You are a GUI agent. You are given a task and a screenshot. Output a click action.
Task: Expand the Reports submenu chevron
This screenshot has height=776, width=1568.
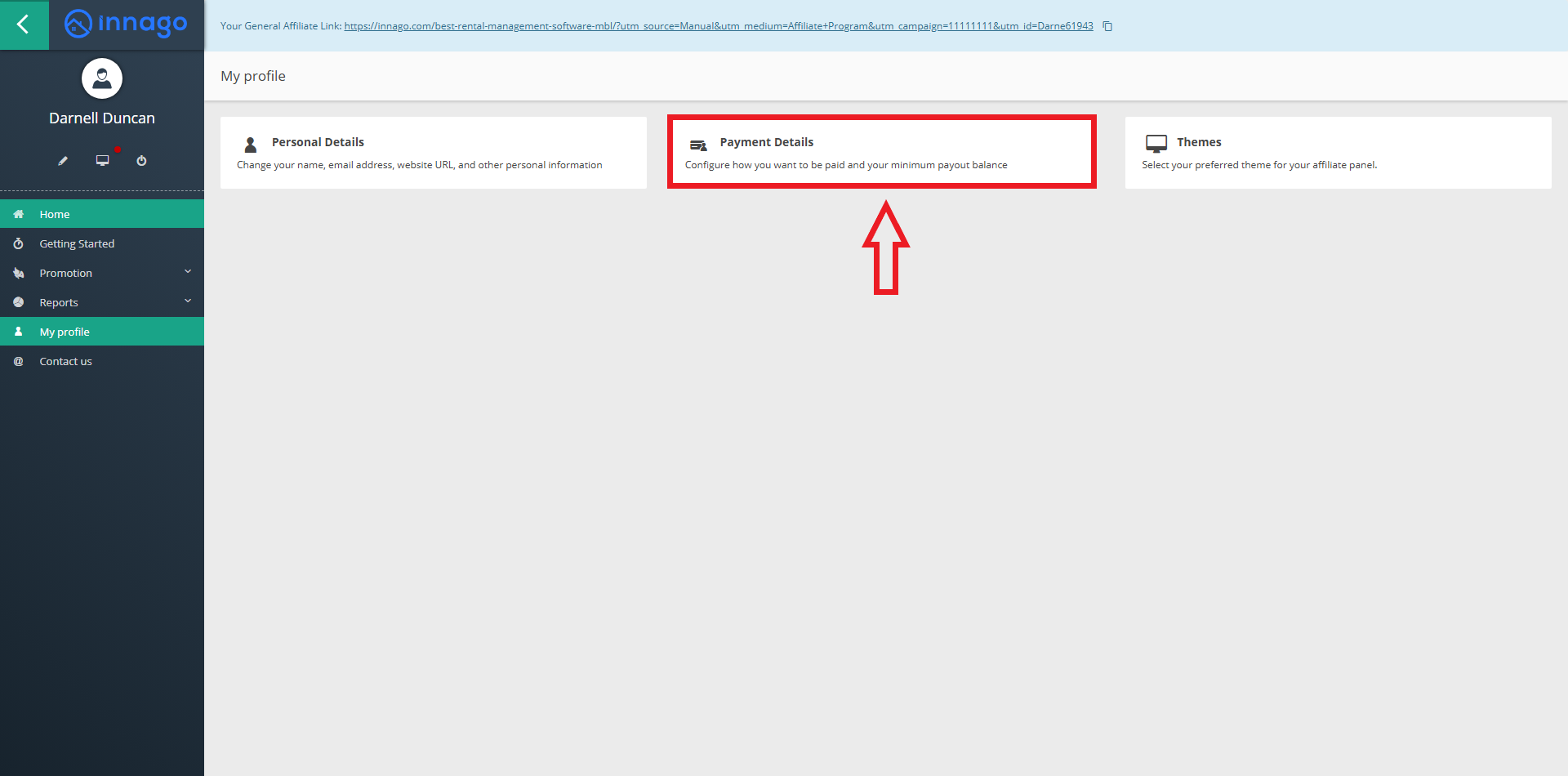pos(188,301)
